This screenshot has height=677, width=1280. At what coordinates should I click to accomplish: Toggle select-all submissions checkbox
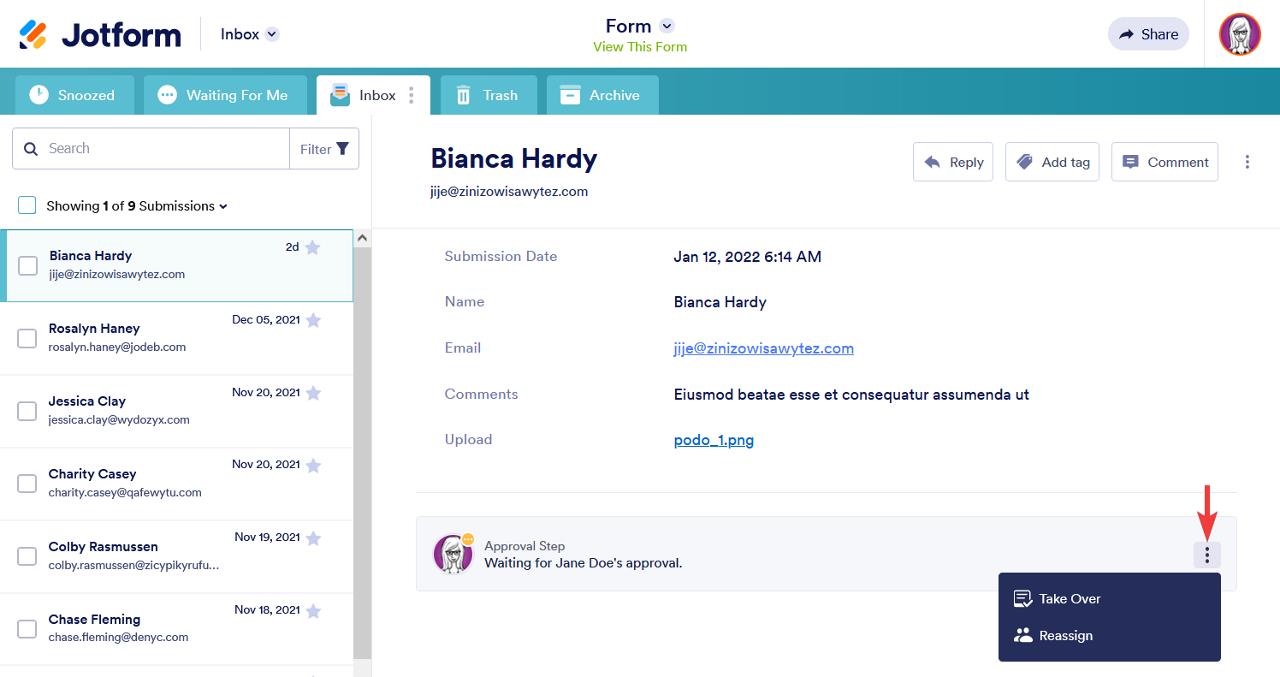click(x=28, y=205)
